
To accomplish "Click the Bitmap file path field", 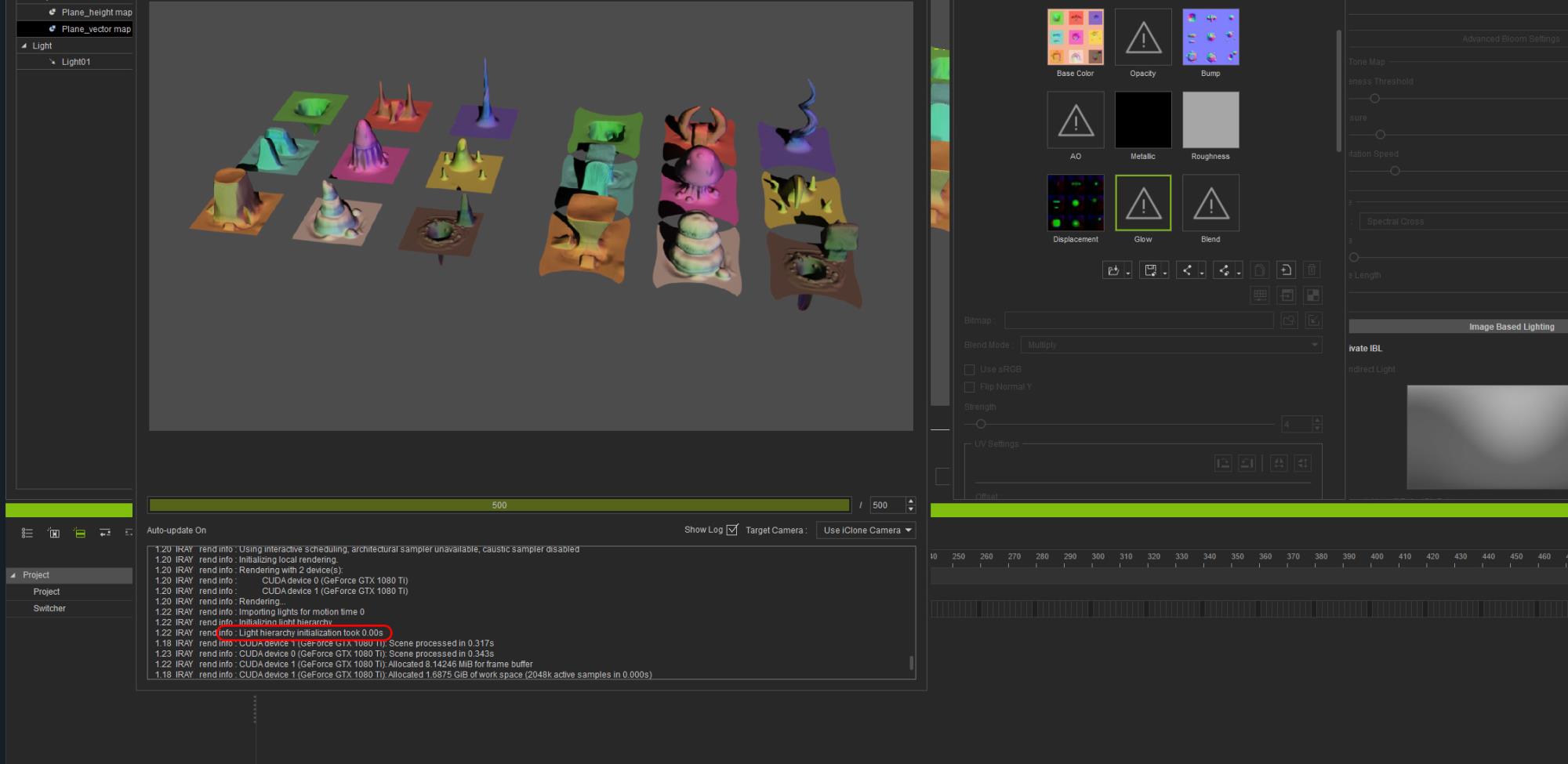I will pyautogui.click(x=1139, y=320).
